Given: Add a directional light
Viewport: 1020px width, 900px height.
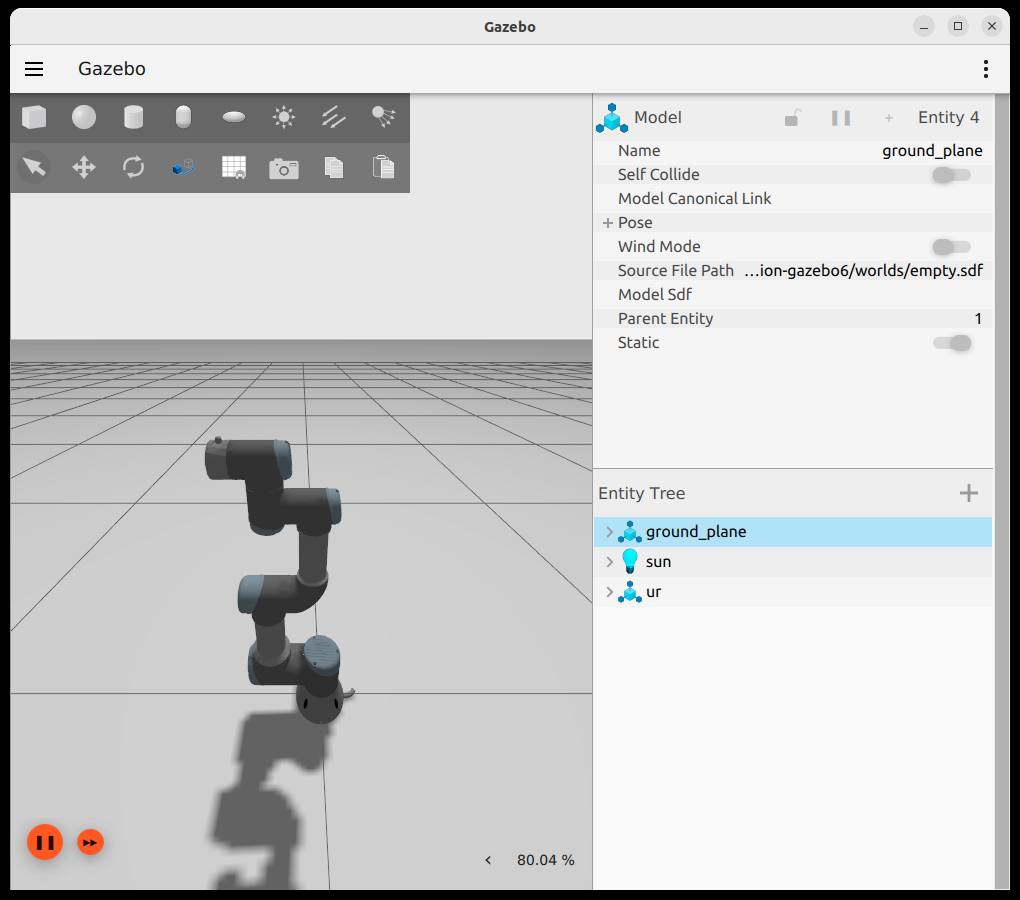Looking at the screenshot, I should pos(334,118).
